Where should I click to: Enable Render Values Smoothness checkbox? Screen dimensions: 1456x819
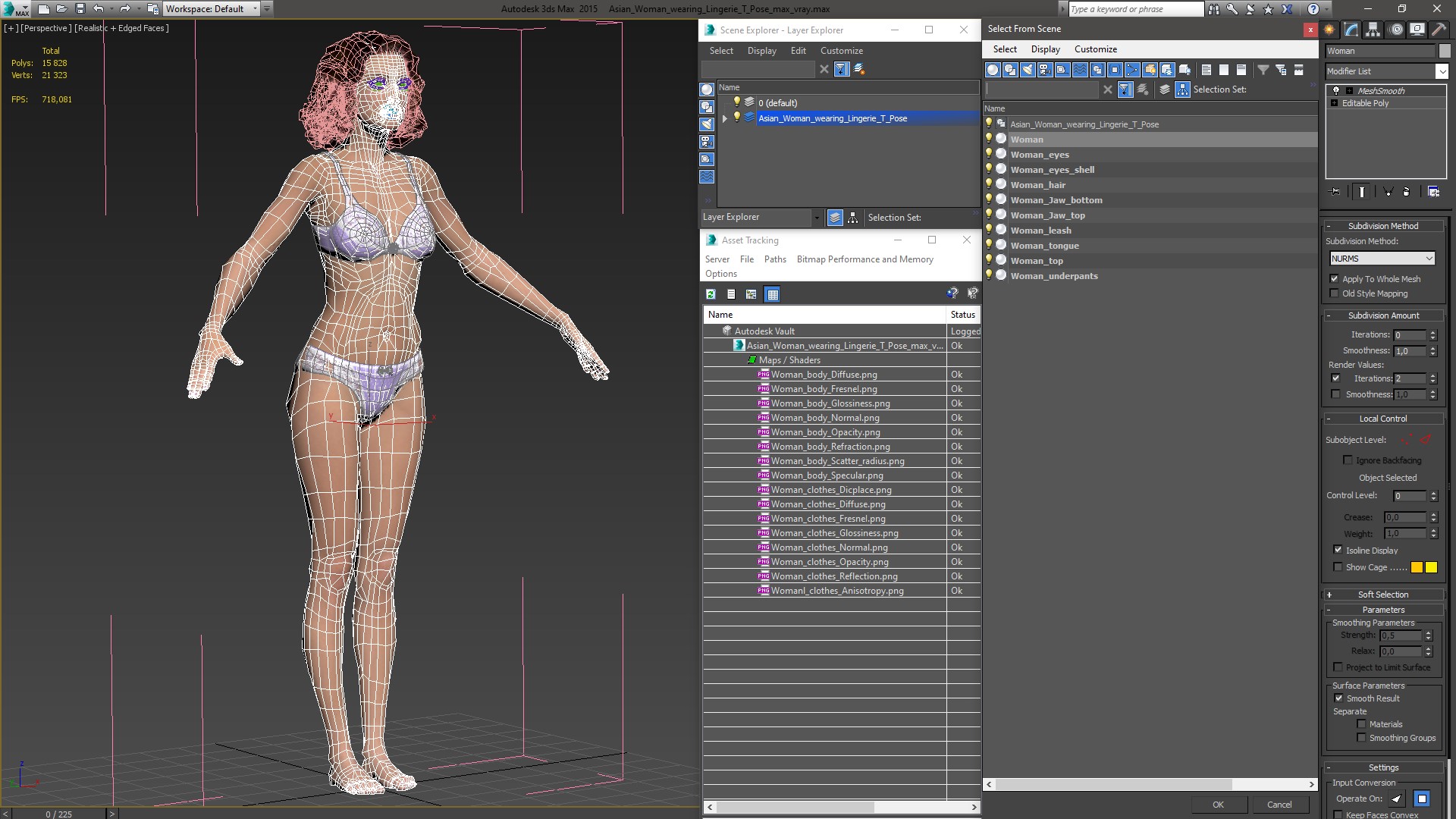(x=1335, y=394)
